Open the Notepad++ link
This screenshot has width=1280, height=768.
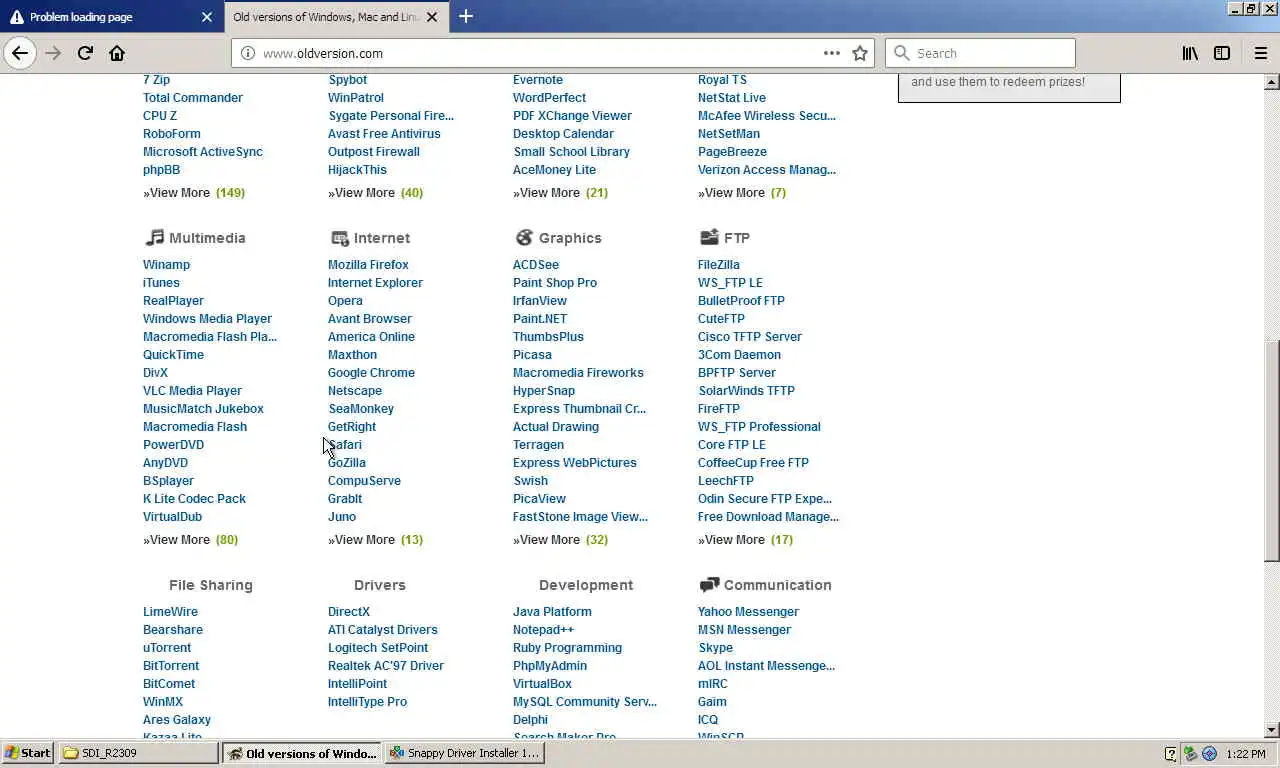(x=543, y=629)
